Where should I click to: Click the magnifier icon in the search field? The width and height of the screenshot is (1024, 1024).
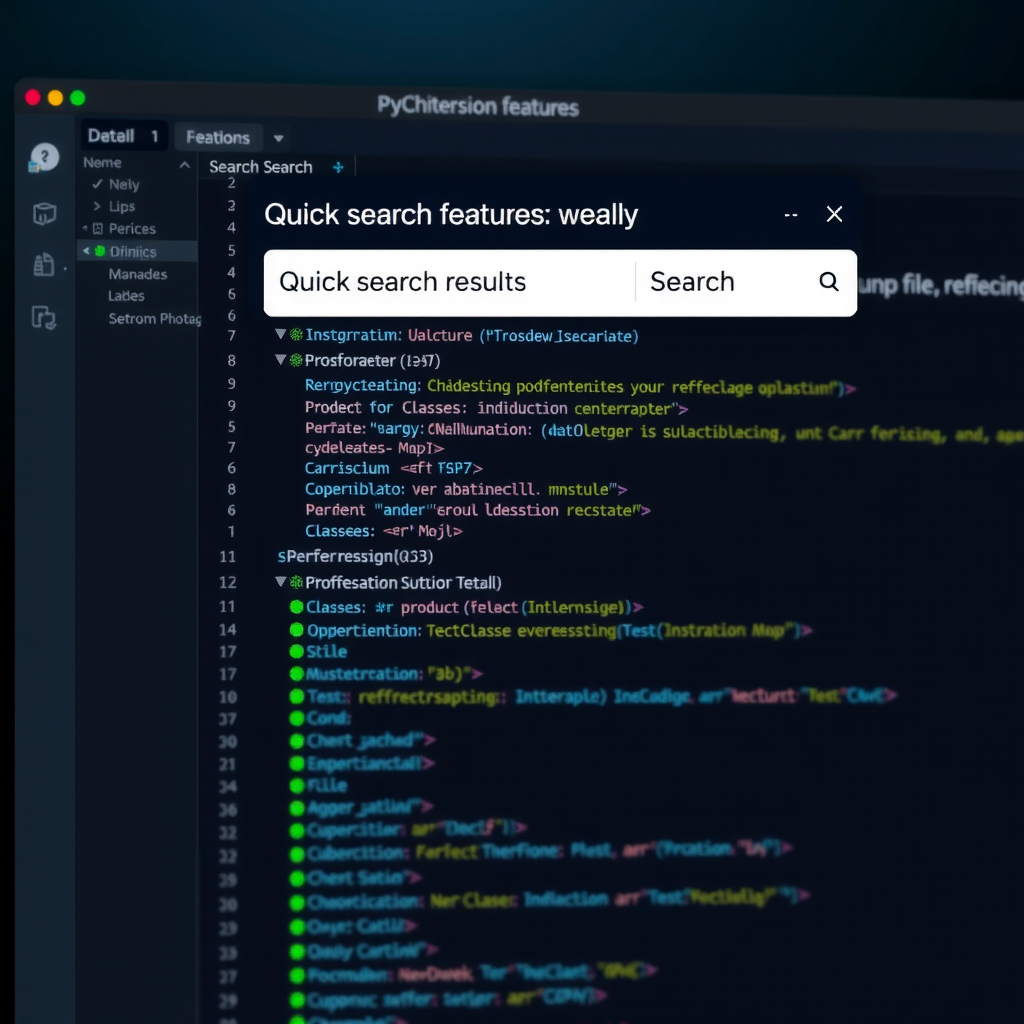pyautogui.click(x=828, y=282)
